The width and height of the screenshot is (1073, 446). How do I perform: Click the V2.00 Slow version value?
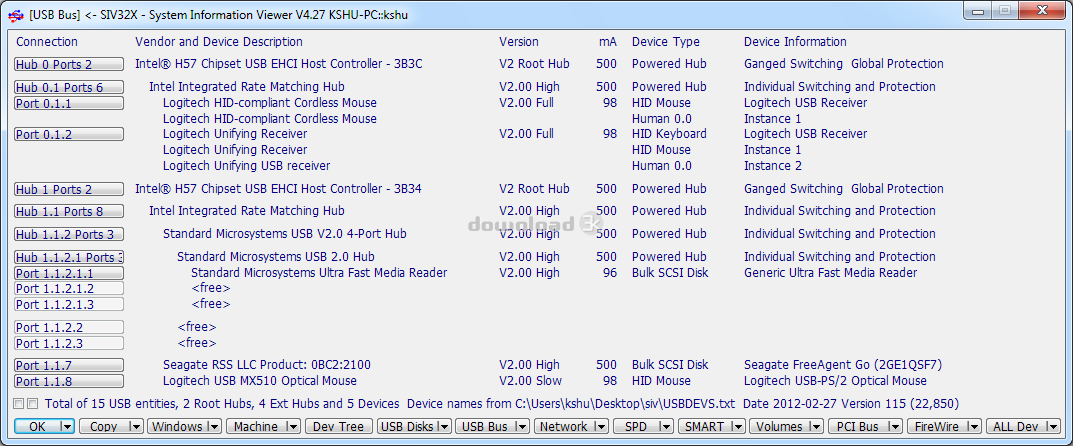point(530,380)
